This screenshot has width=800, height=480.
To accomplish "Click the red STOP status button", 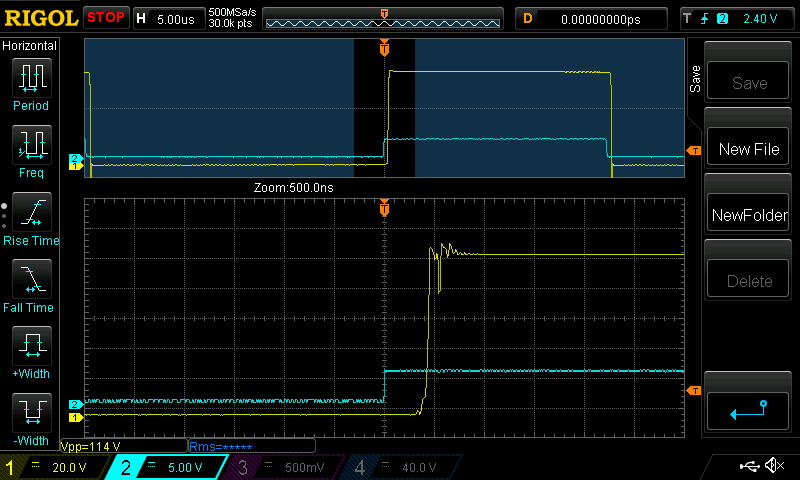I will (105, 18).
